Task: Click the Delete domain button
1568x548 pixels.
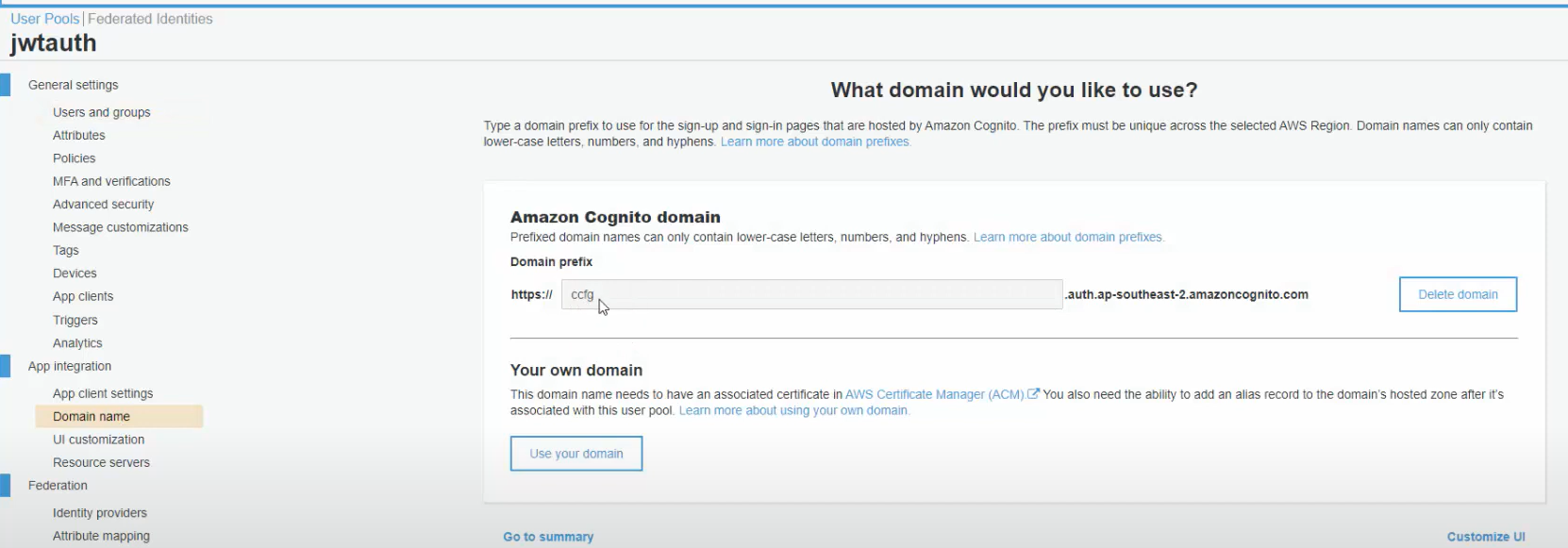Action: click(1458, 294)
